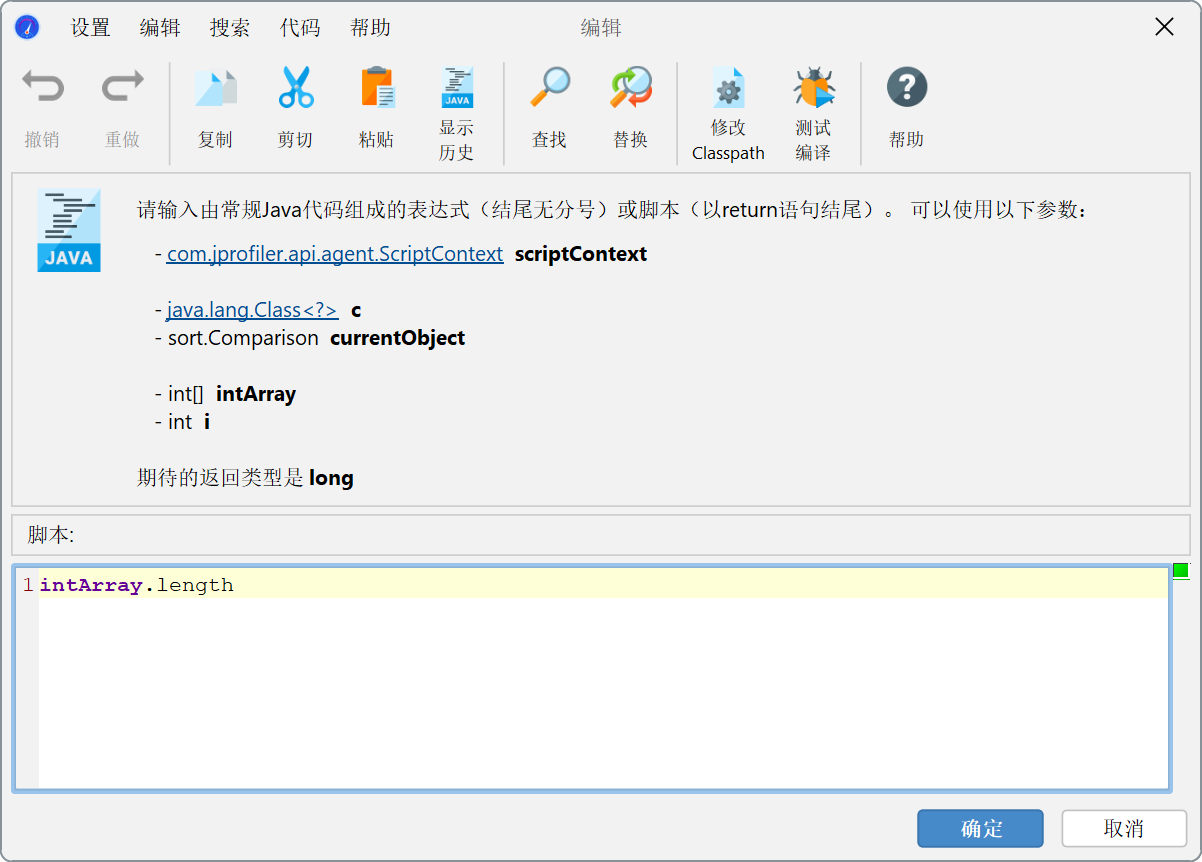Click the 撤销 (undo) toolbar icon

pyautogui.click(x=42, y=88)
